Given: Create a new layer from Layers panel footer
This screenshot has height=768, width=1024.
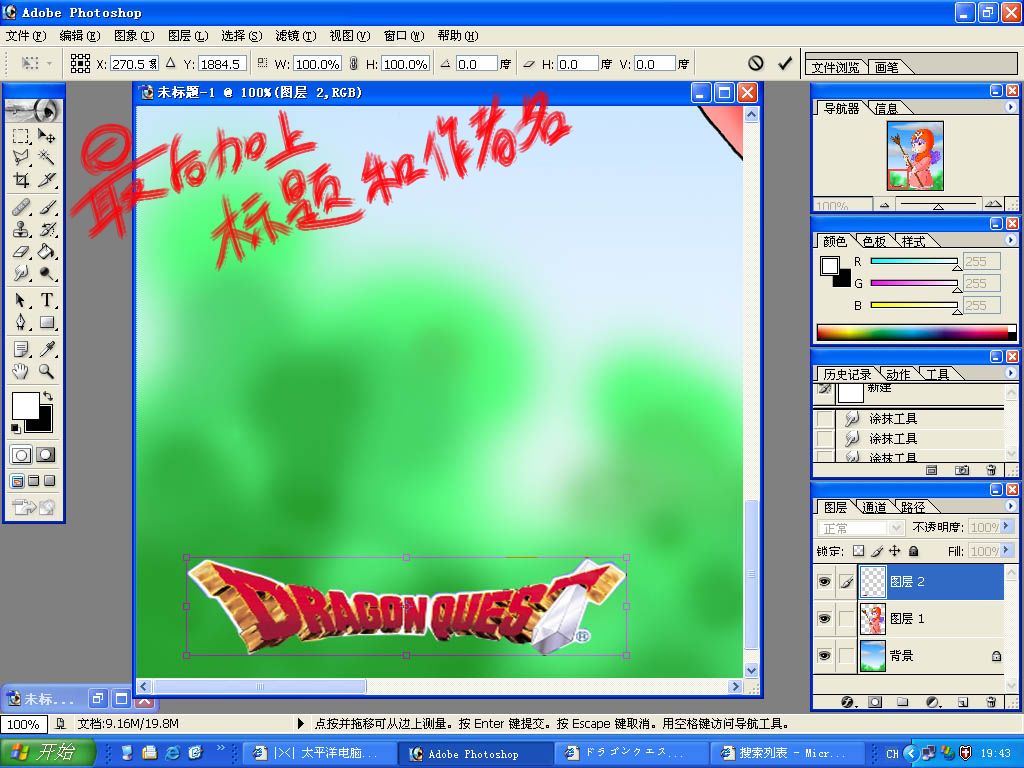Looking at the screenshot, I should [x=963, y=702].
